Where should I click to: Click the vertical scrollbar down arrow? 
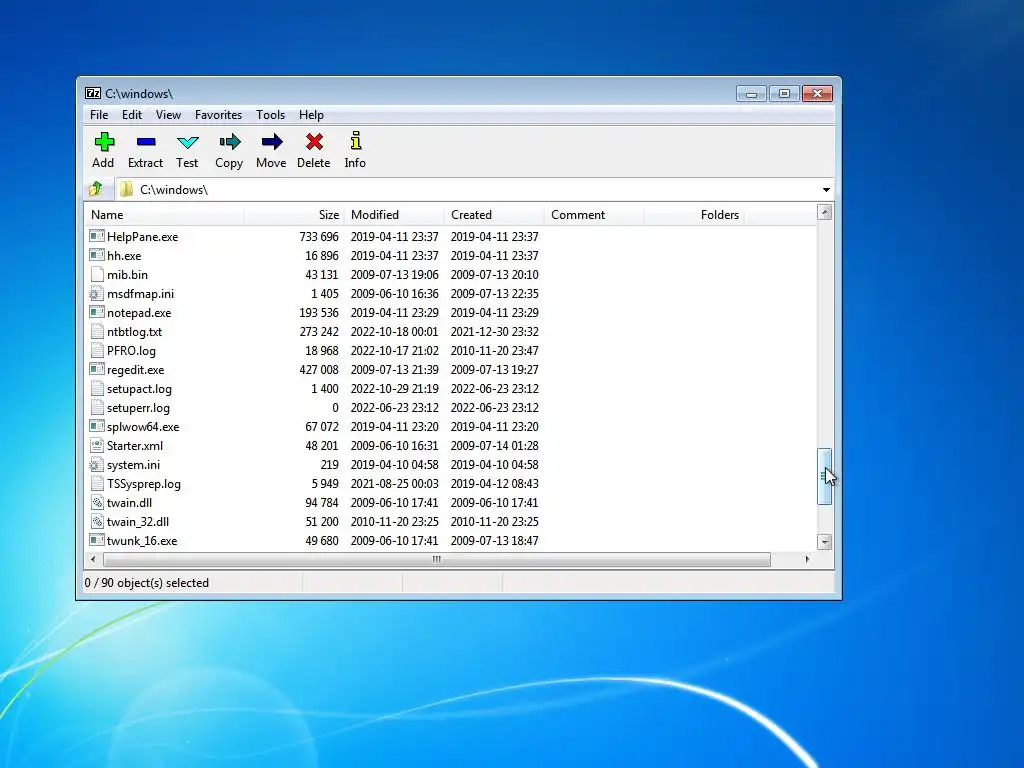(x=825, y=542)
